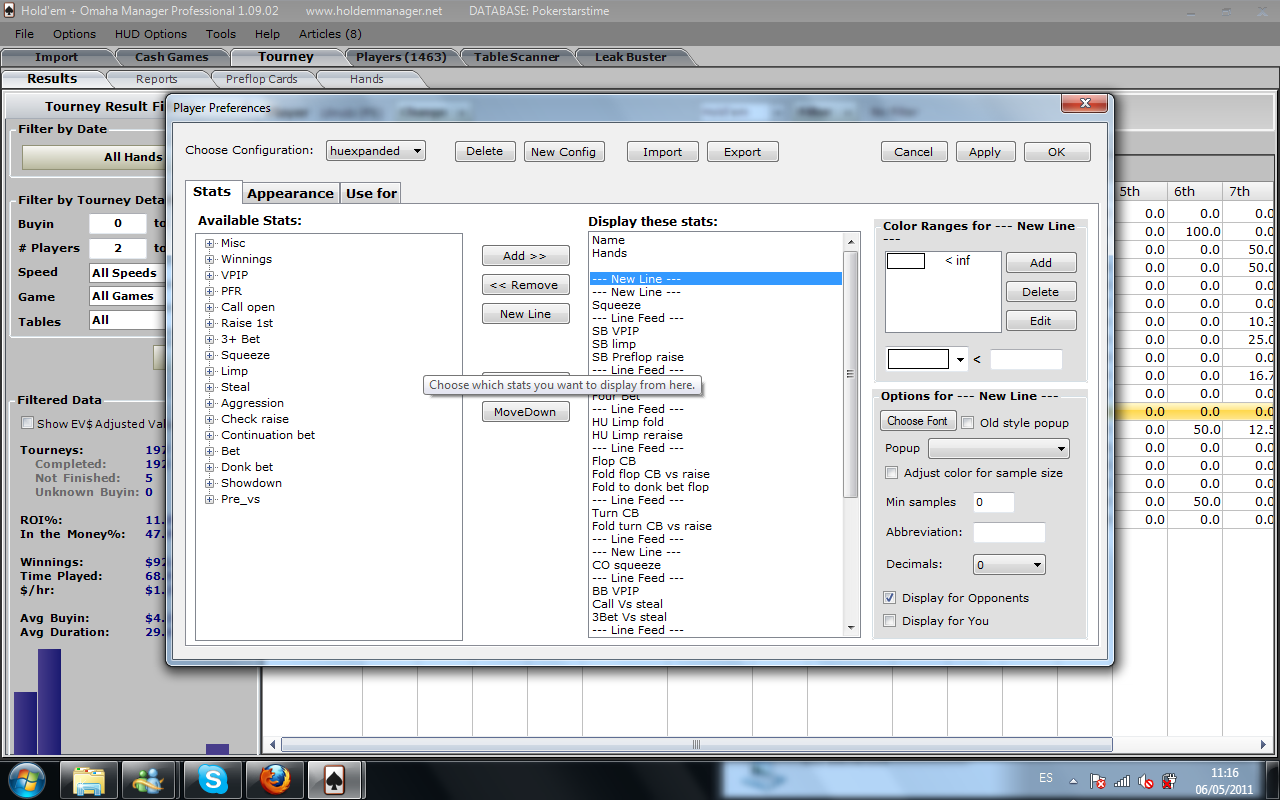Select Holdem Manager spade taskbar icon
1280x800 pixels.
click(336, 778)
